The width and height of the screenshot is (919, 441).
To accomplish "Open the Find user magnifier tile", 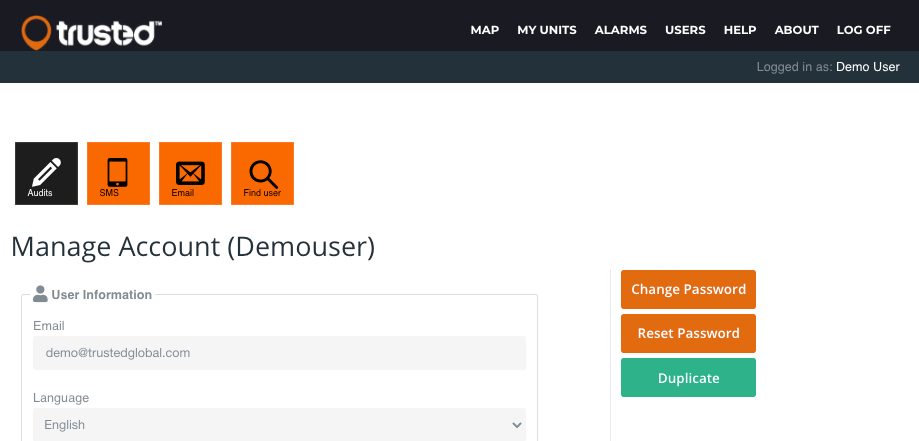I will 262,174.
